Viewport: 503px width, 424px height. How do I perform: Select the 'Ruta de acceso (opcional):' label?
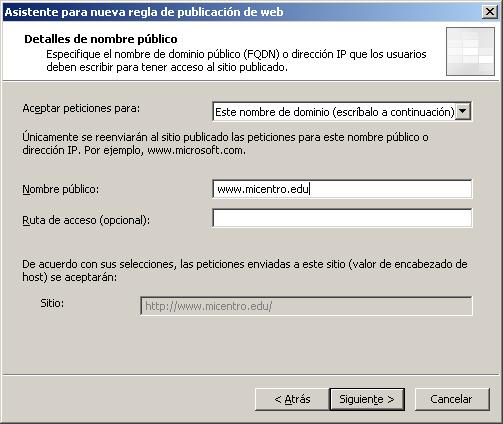coord(86,220)
